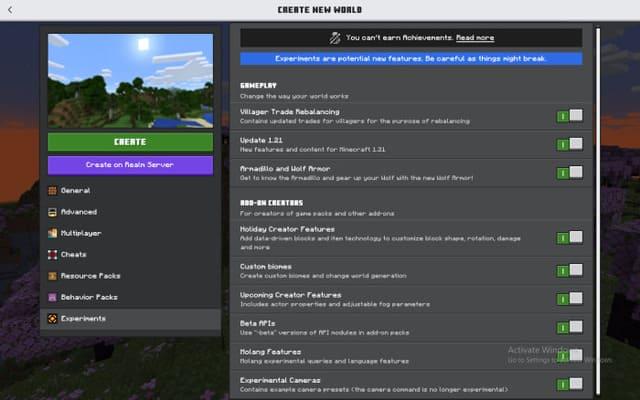
Task: Disable the Update 1.21 experiment toggle
Action: click(x=569, y=144)
